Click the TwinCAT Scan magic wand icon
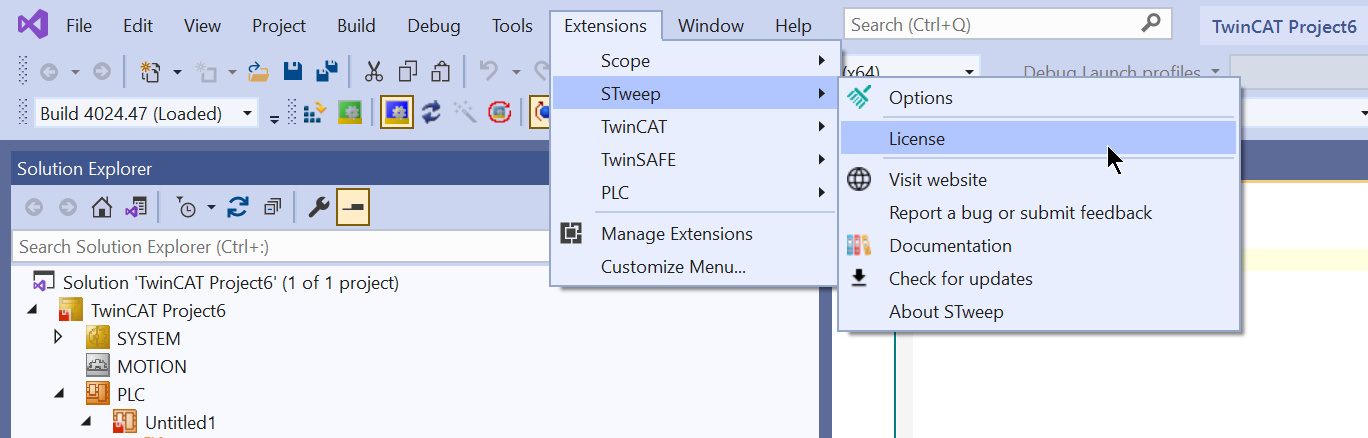 464,113
